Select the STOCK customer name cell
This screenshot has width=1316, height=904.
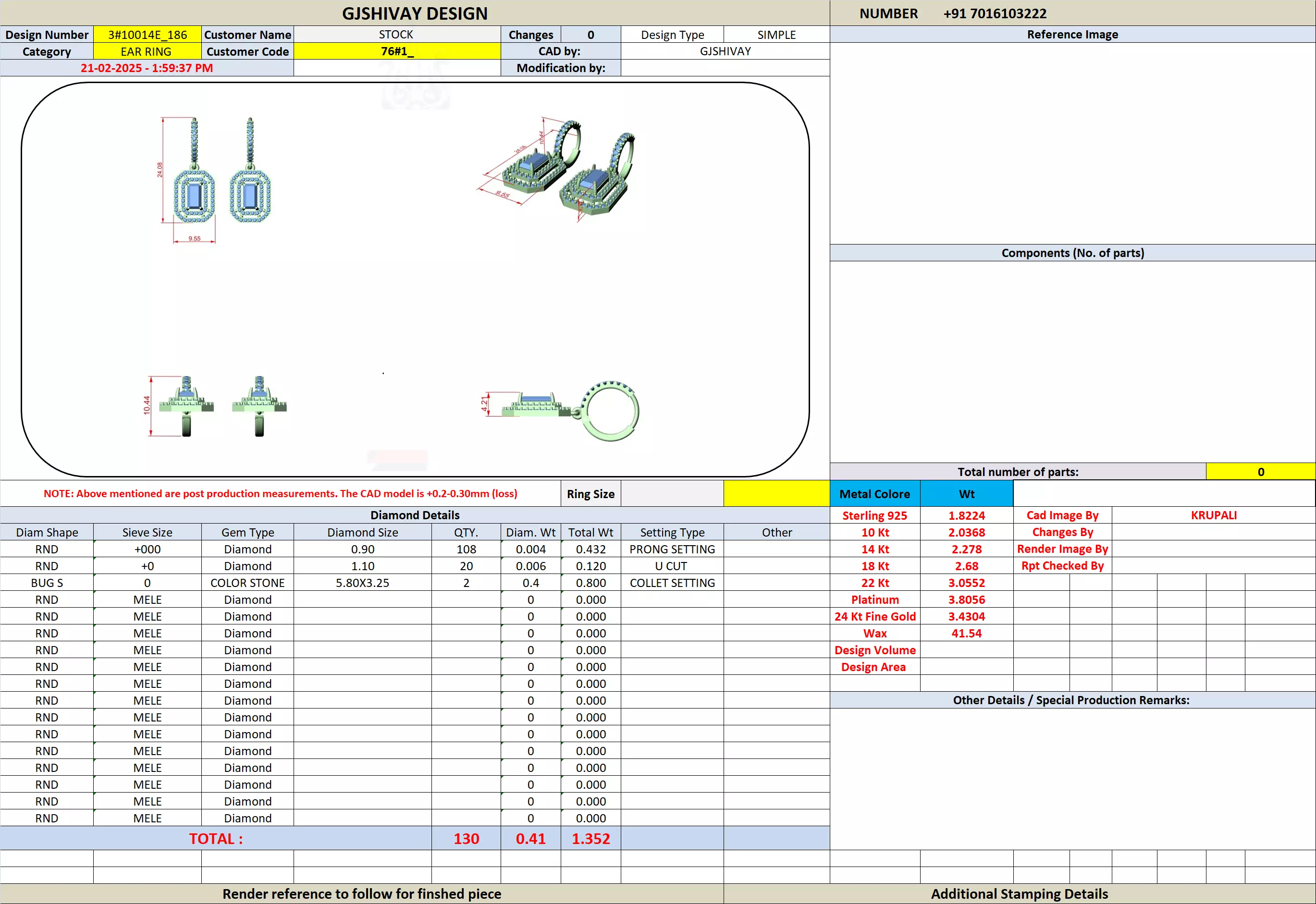point(396,35)
